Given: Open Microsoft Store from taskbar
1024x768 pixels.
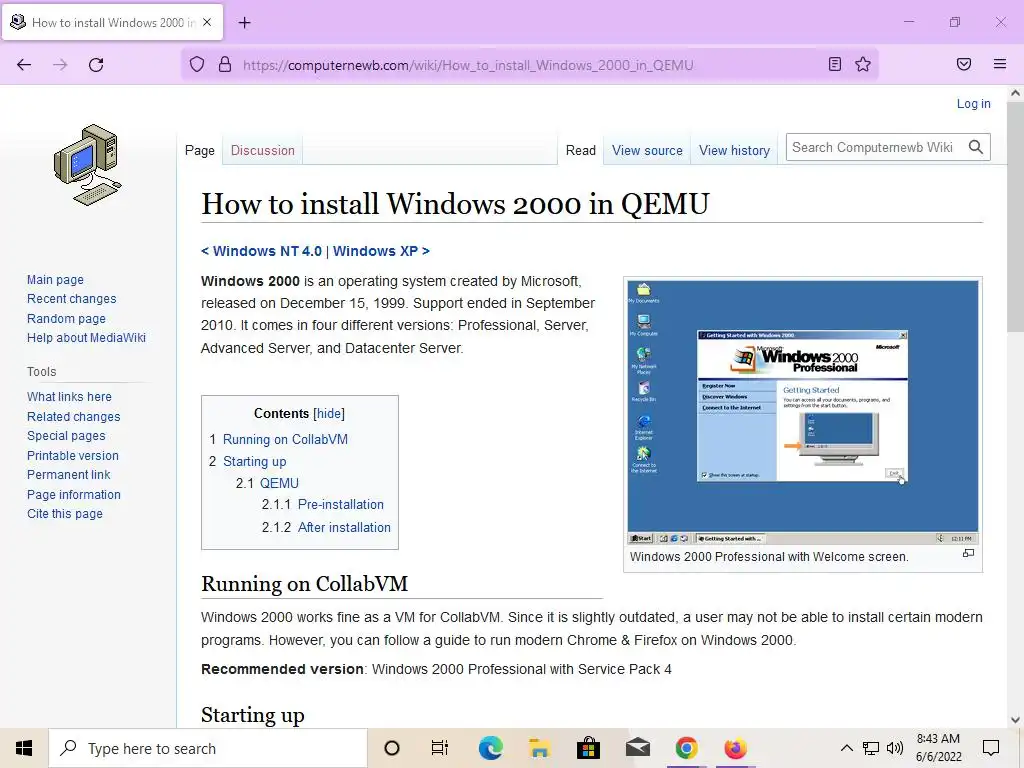Looking at the screenshot, I should click(588, 748).
